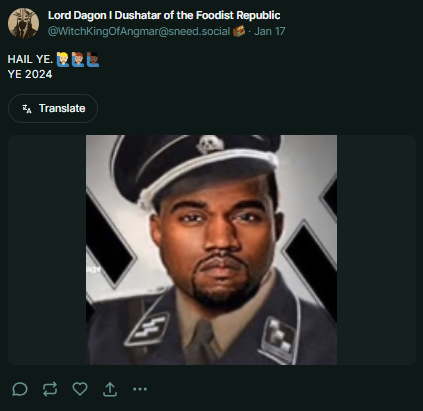
Task: Click the YE 2024 text line
Action: [30, 74]
